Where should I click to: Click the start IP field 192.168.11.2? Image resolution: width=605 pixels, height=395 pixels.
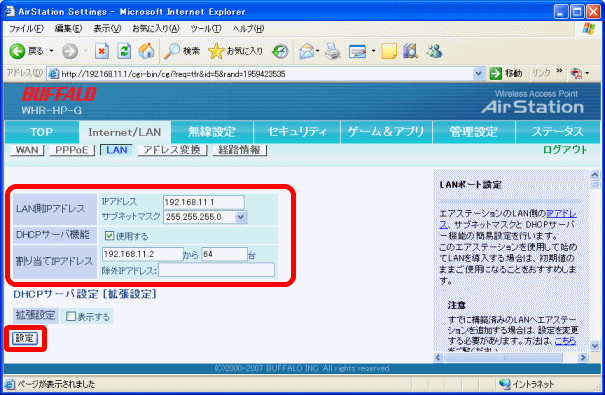(142, 254)
